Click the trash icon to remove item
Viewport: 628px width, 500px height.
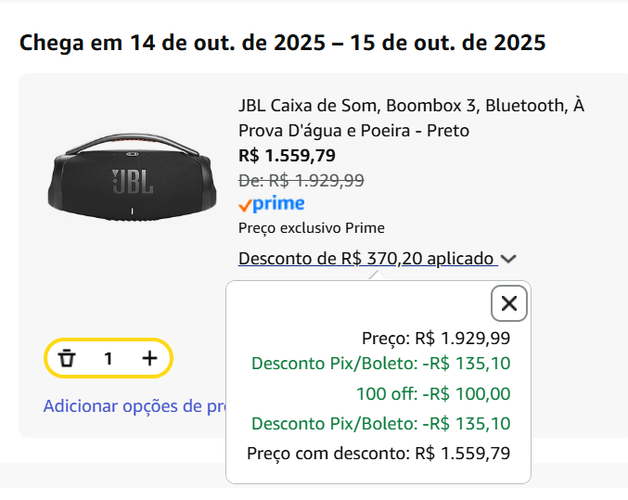pyautogui.click(x=67, y=358)
